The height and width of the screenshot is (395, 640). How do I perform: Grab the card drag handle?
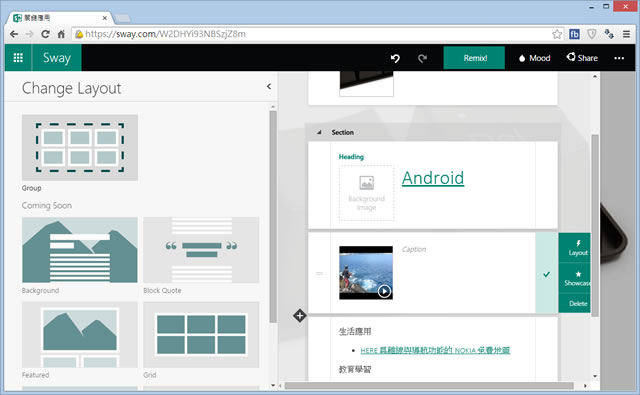[x=320, y=273]
